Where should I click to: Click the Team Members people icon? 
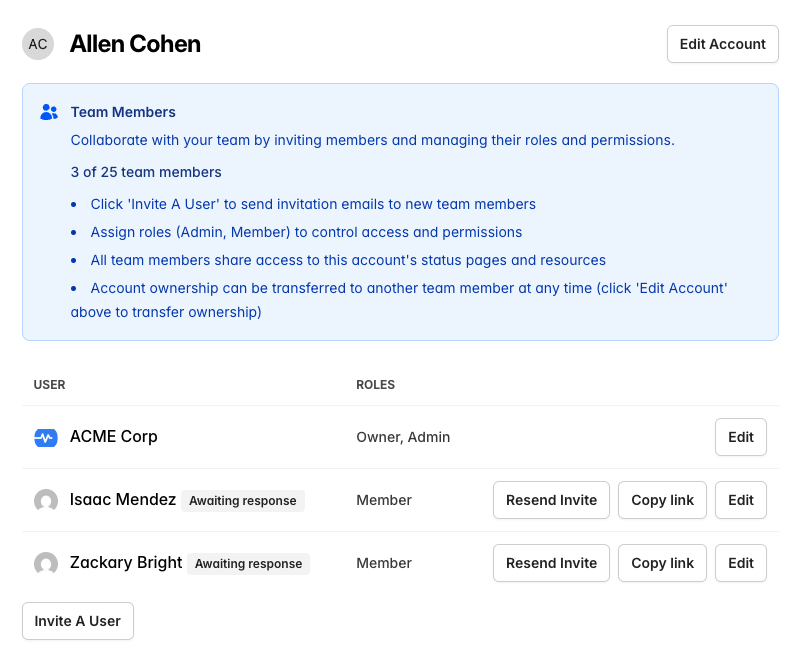49,112
